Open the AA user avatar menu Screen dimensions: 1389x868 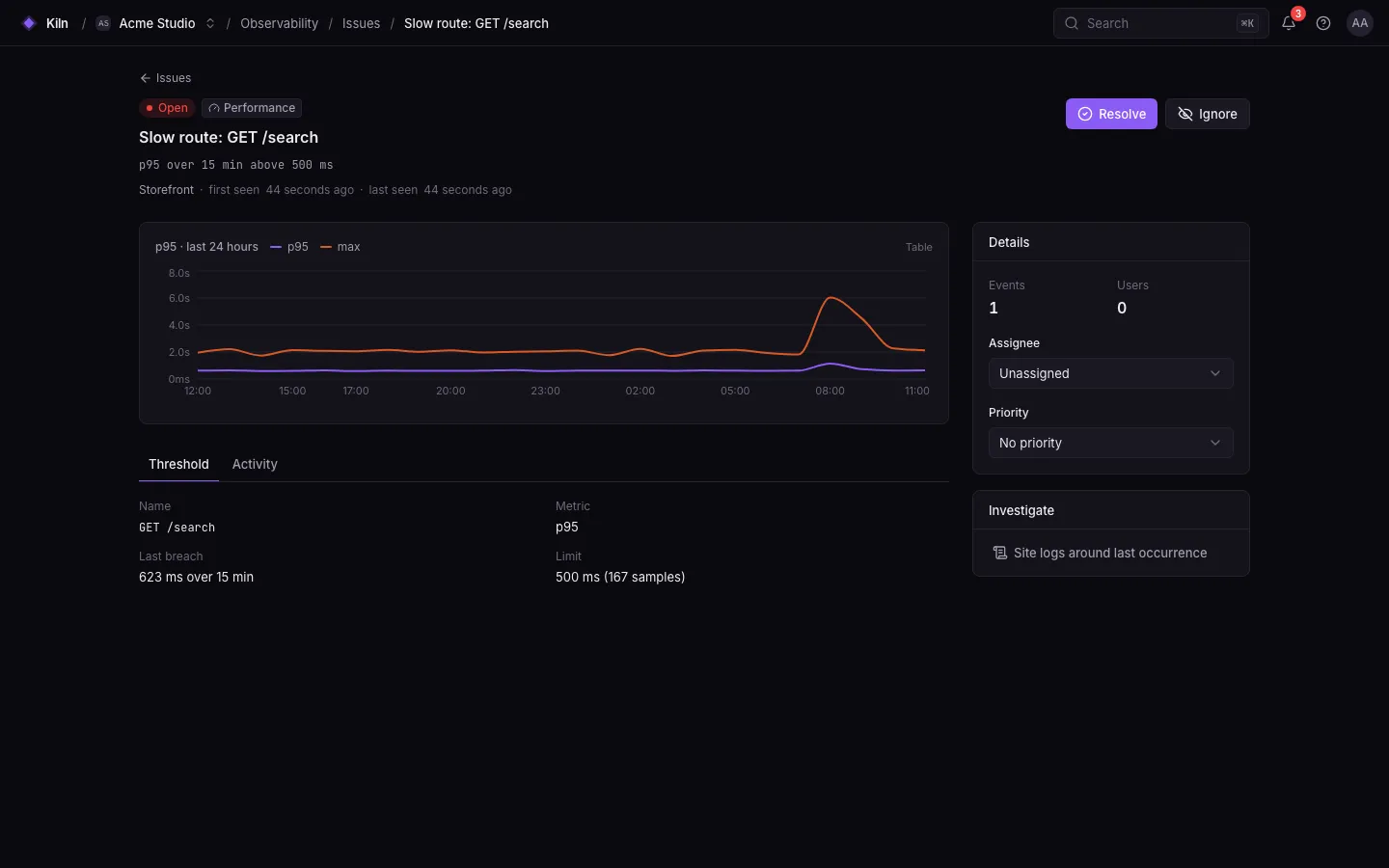coord(1360,23)
